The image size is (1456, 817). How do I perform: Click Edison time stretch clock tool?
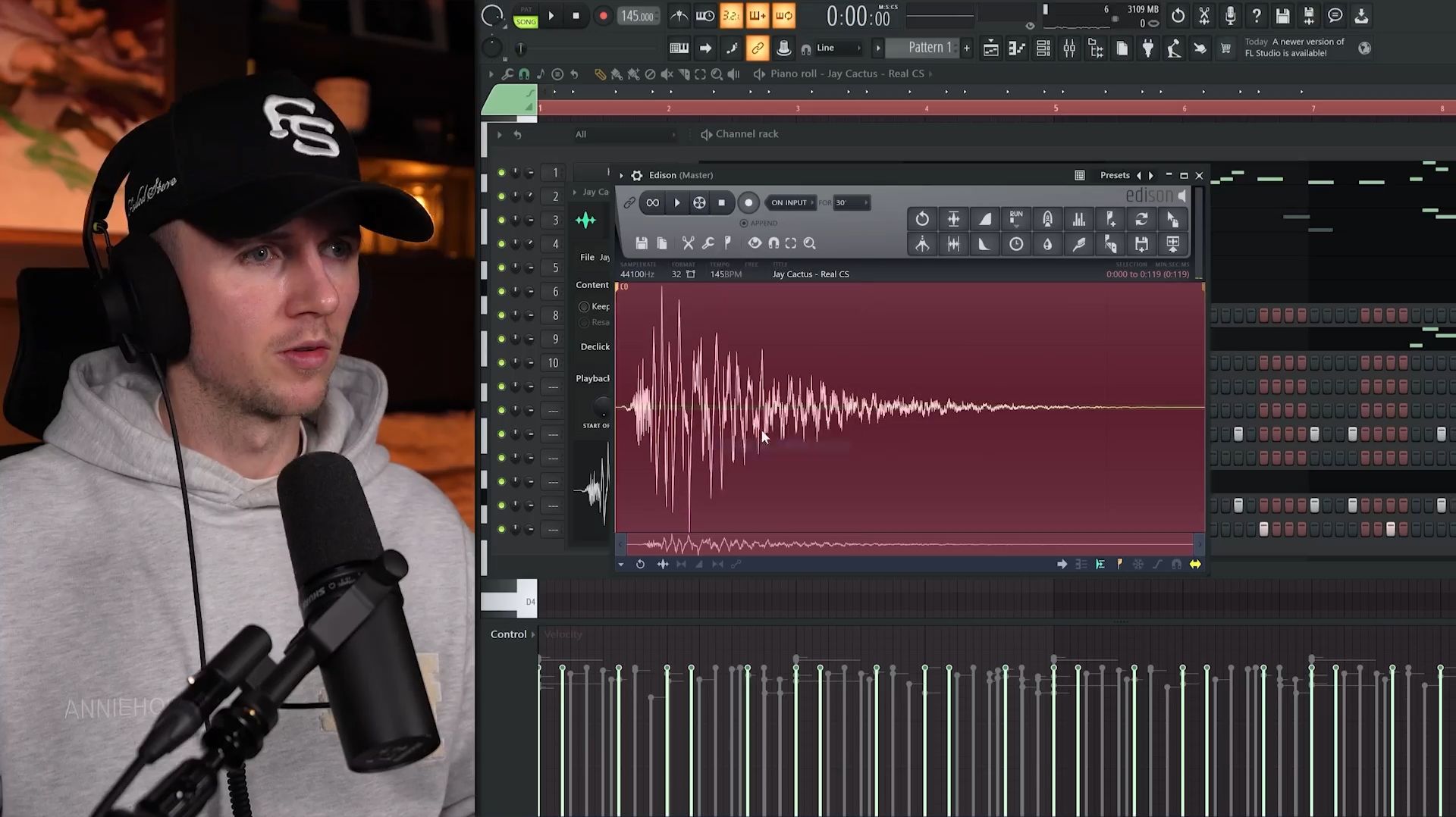coord(1016,244)
